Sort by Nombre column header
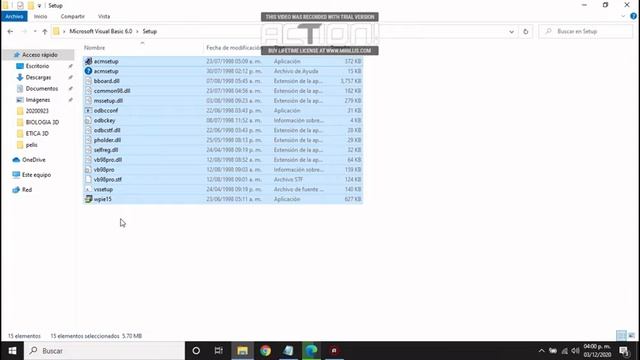This screenshot has width=640, height=360. tap(95, 48)
